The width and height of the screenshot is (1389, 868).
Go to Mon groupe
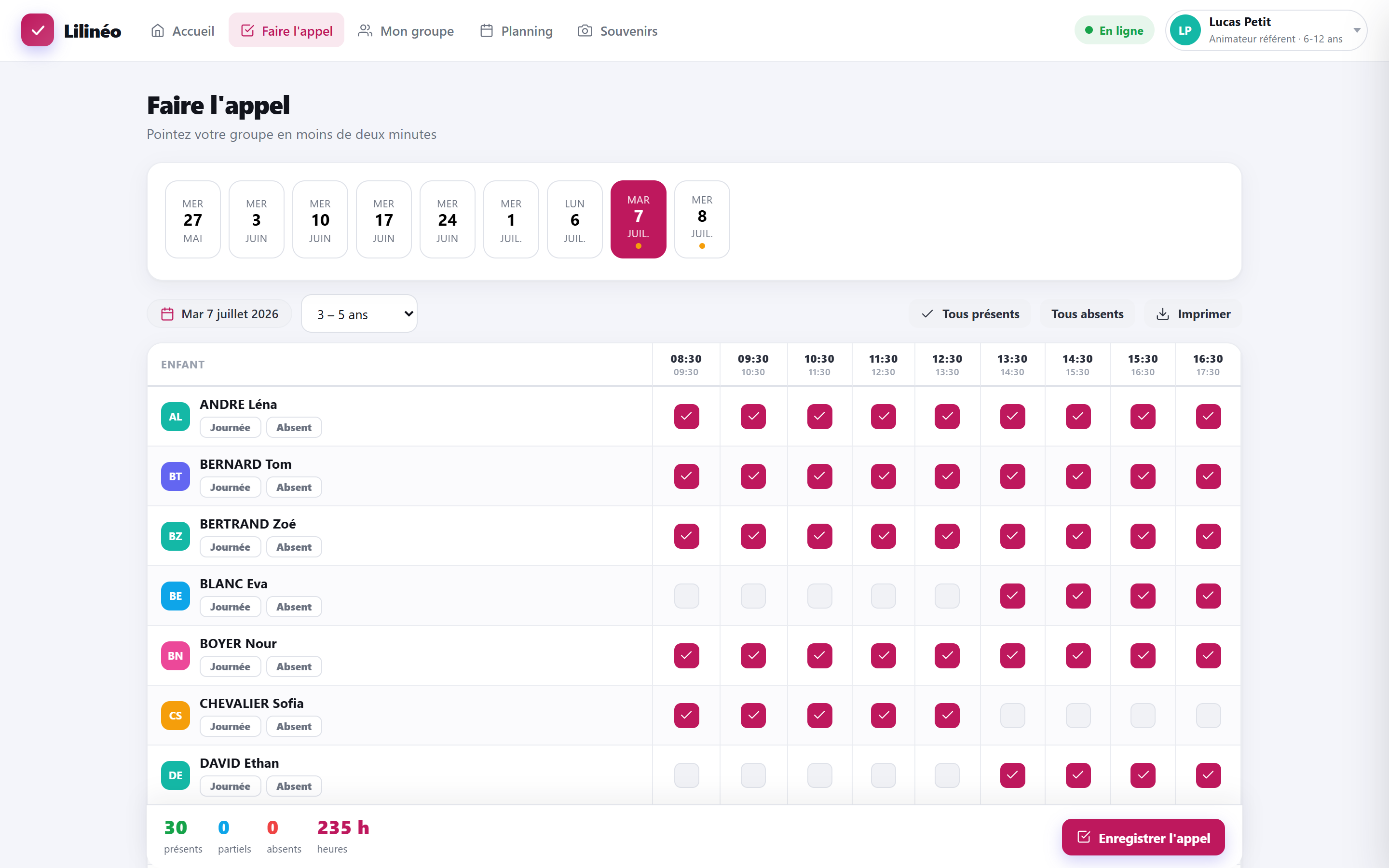(406, 30)
